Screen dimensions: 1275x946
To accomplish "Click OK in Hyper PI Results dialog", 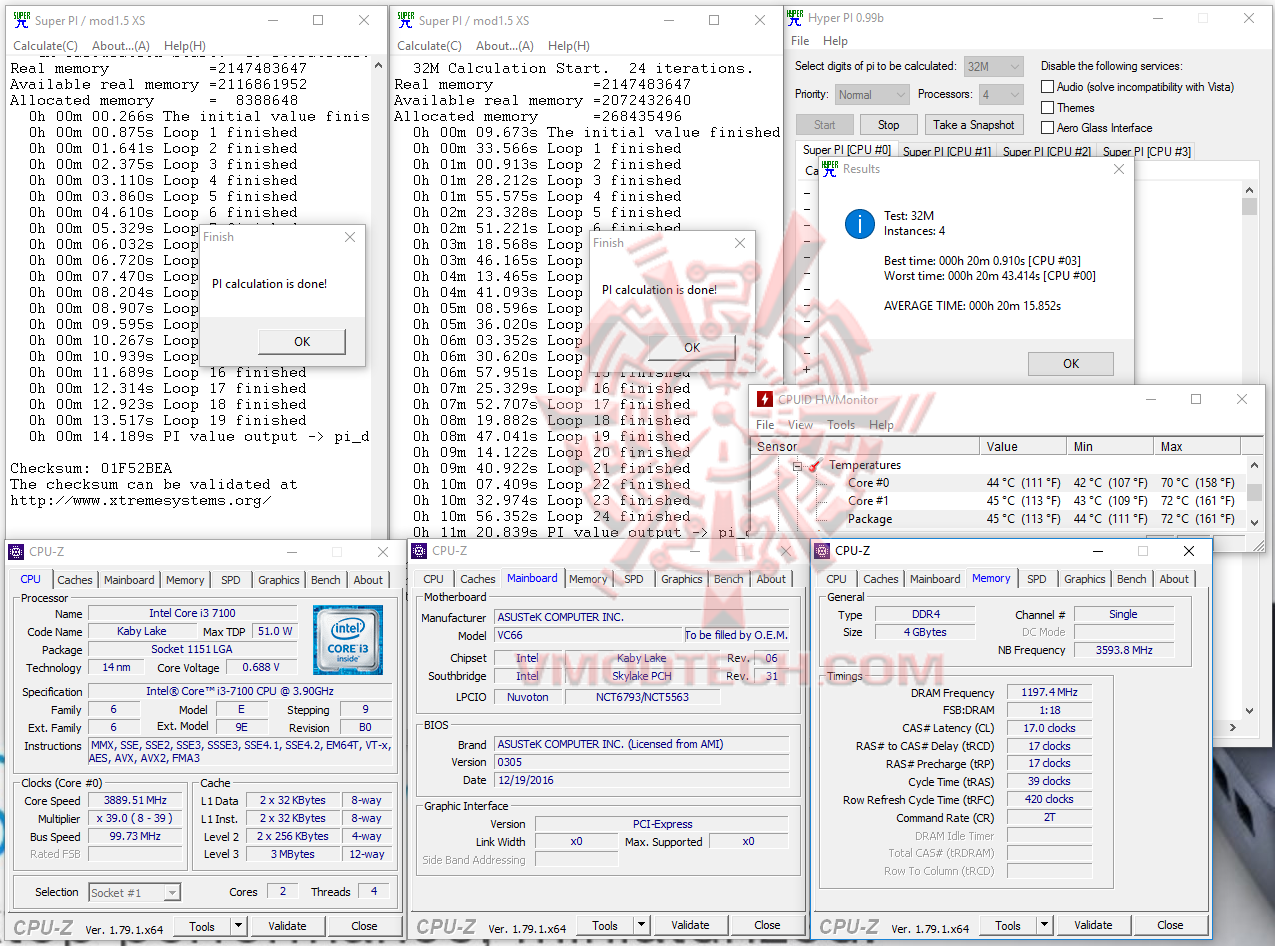I will click(x=1071, y=363).
